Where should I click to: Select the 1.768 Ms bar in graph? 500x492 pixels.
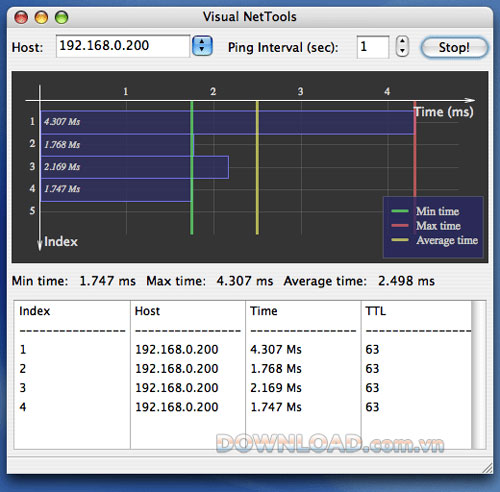[117, 145]
